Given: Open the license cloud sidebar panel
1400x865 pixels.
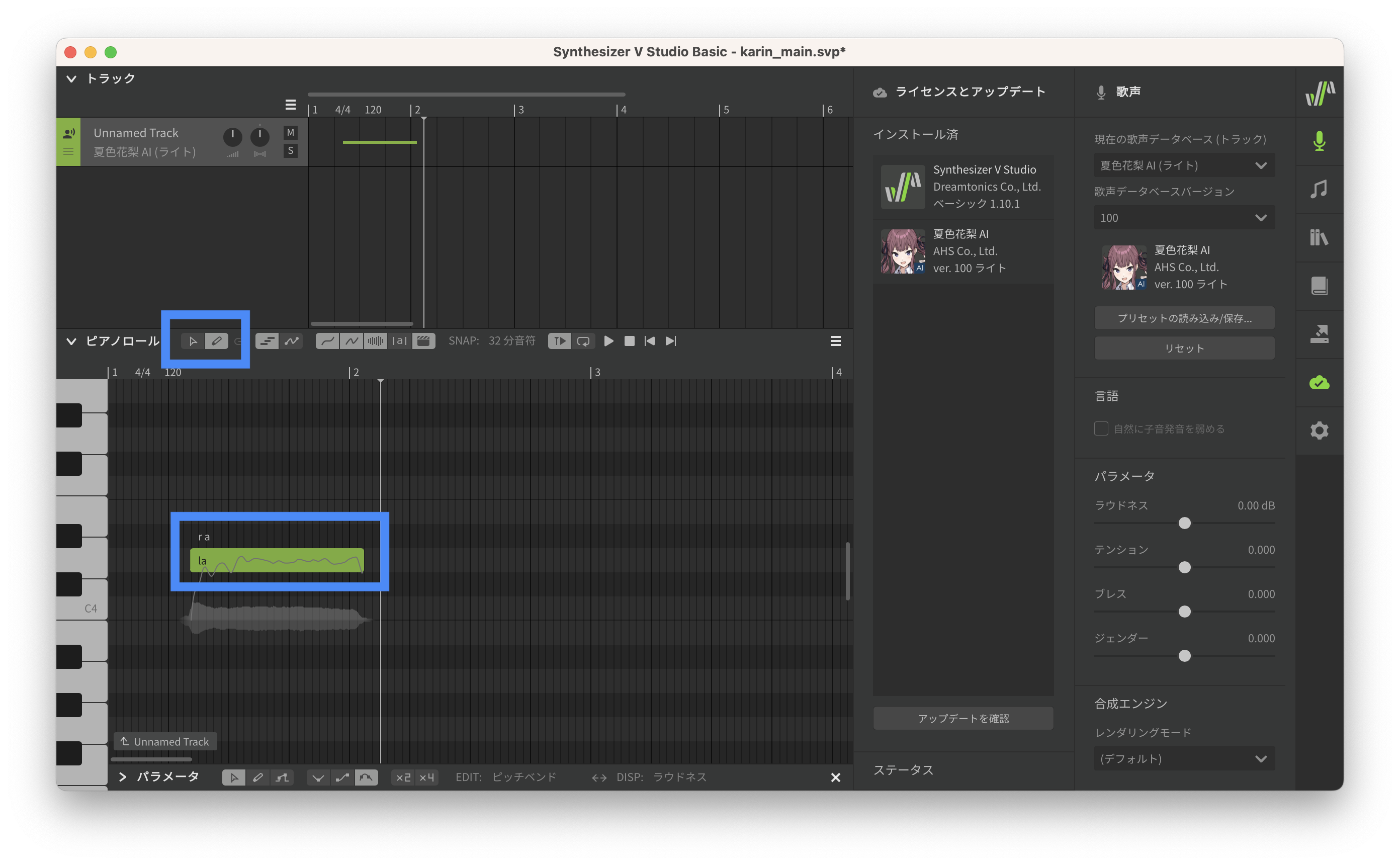Looking at the screenshot, I should click(1320, 382).
